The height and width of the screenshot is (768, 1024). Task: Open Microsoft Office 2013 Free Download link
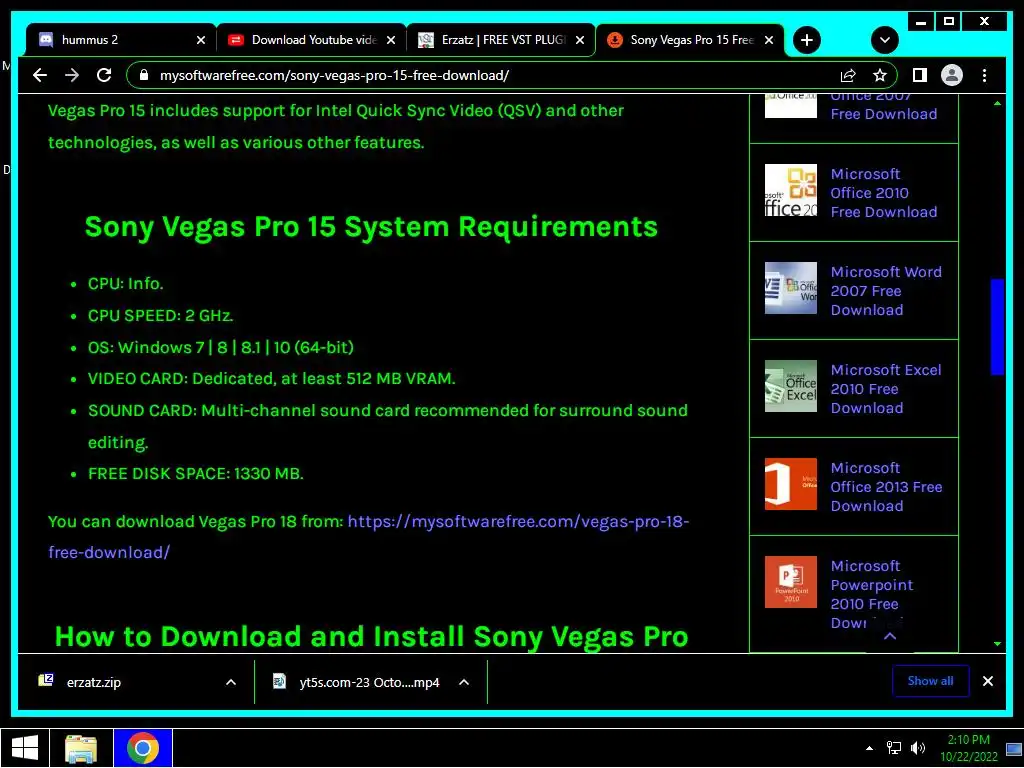click(886, 487)
